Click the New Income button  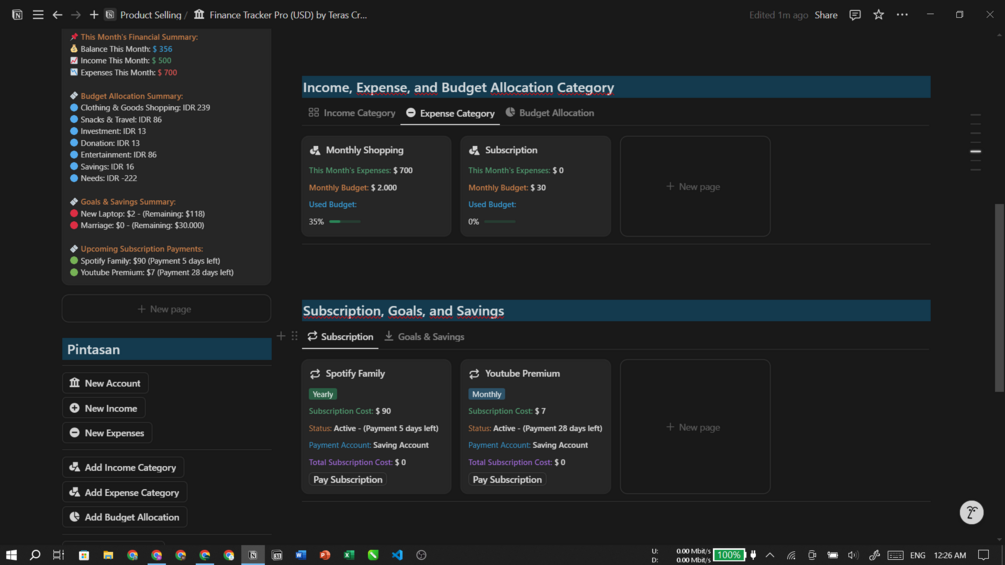coord(104,408)
